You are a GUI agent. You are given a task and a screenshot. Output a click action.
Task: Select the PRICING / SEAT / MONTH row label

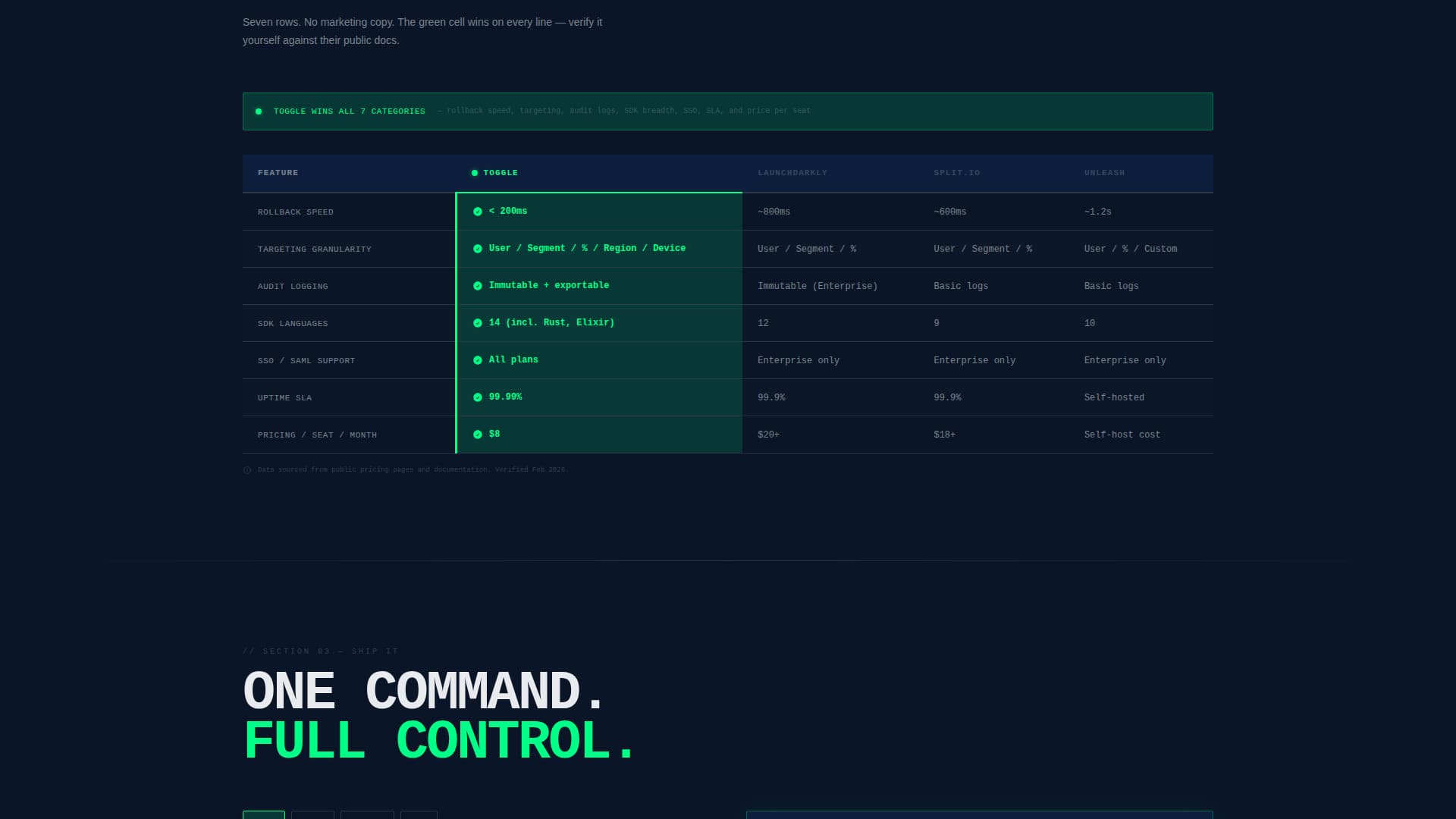(x=317, y=435)
